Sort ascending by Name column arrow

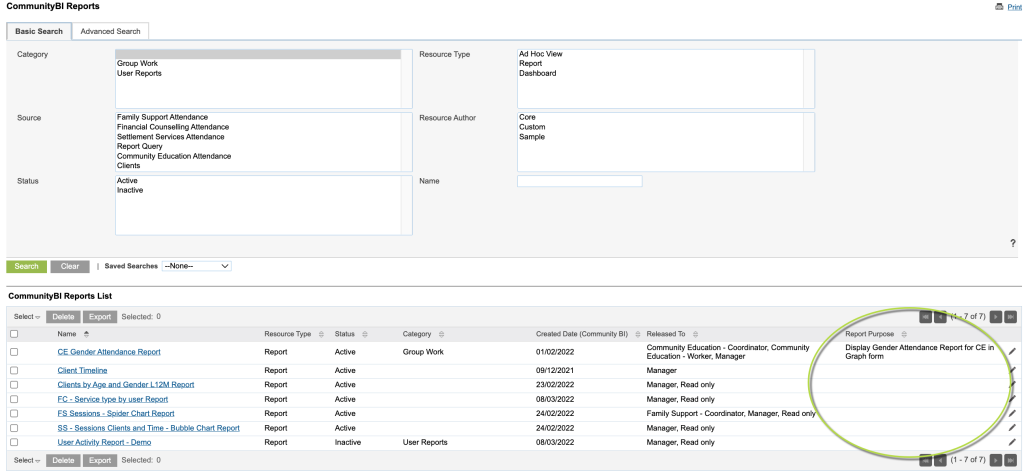point(86,334)
